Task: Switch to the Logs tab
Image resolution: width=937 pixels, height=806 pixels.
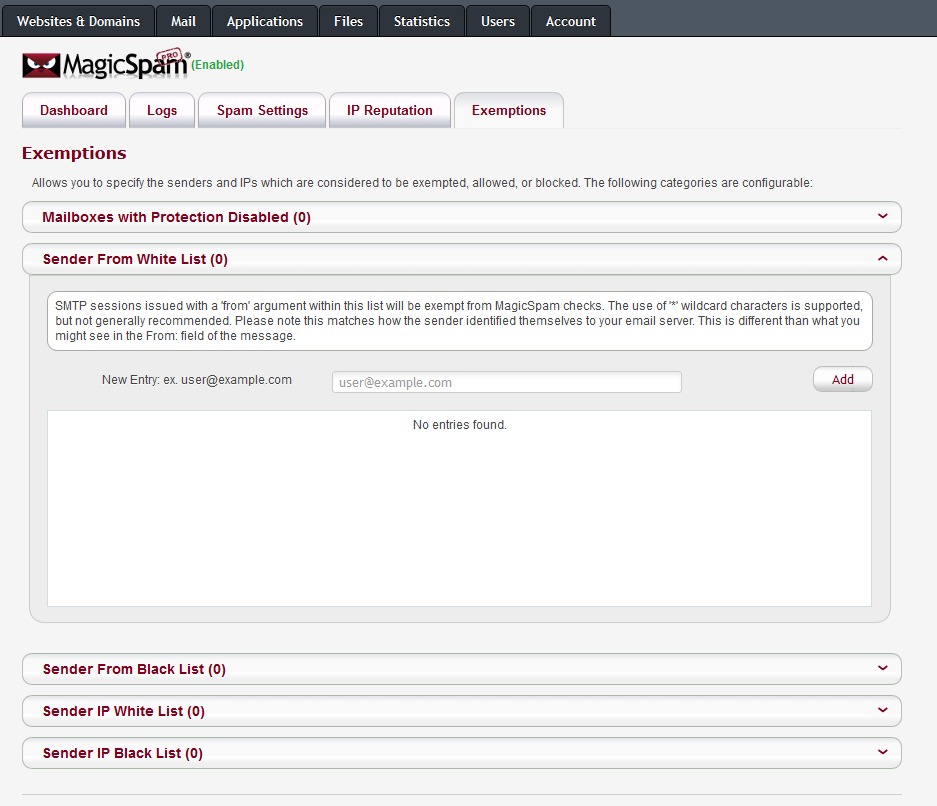Action: click(162, 111)
